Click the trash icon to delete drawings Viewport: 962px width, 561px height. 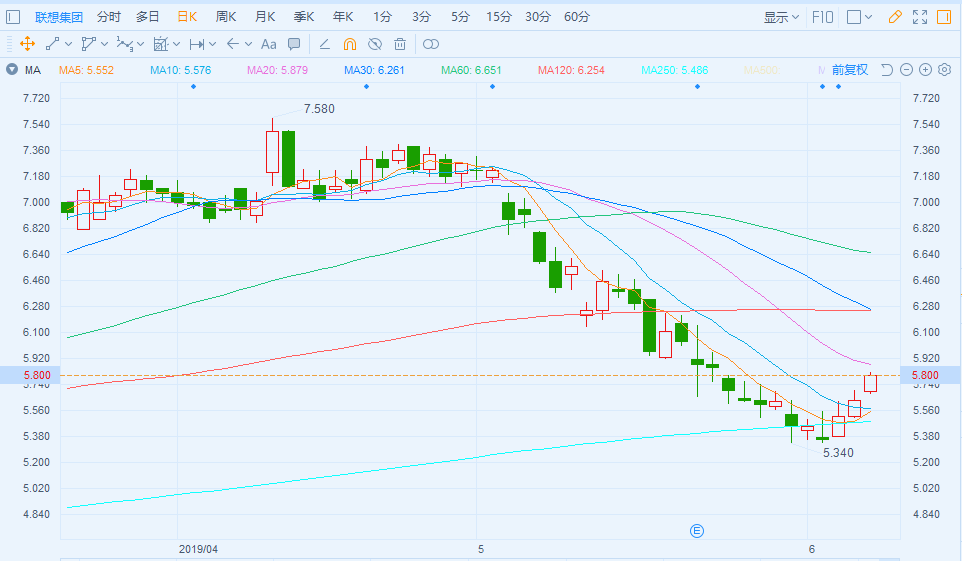[x=400, y=44]
